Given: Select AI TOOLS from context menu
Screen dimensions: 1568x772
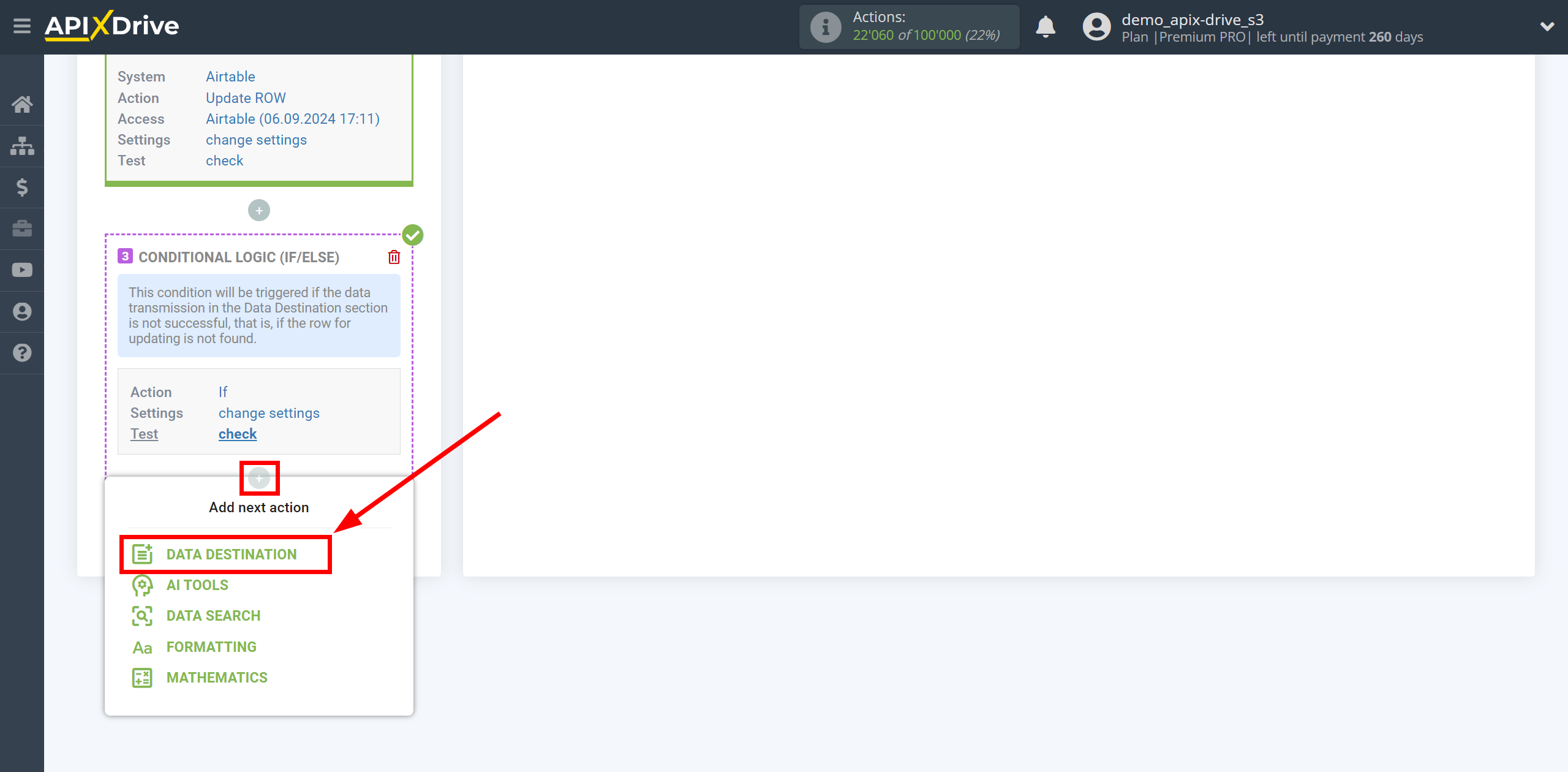Looking at the screenshot, I should [x=197, y=584].
